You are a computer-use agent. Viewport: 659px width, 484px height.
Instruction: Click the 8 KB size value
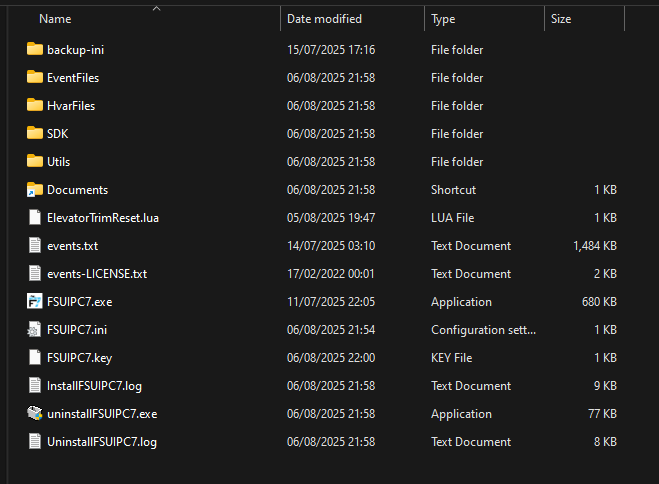605,442
